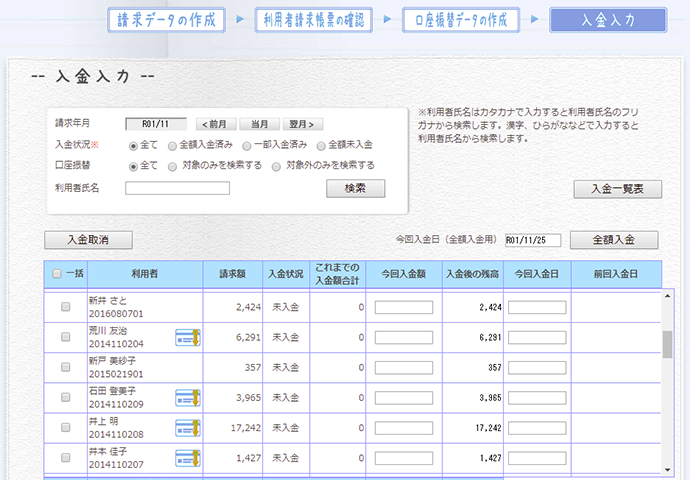This screenshot has width=690, height=480.
Task: Click the table scrollbar up arrow
Action: [668, 297]
